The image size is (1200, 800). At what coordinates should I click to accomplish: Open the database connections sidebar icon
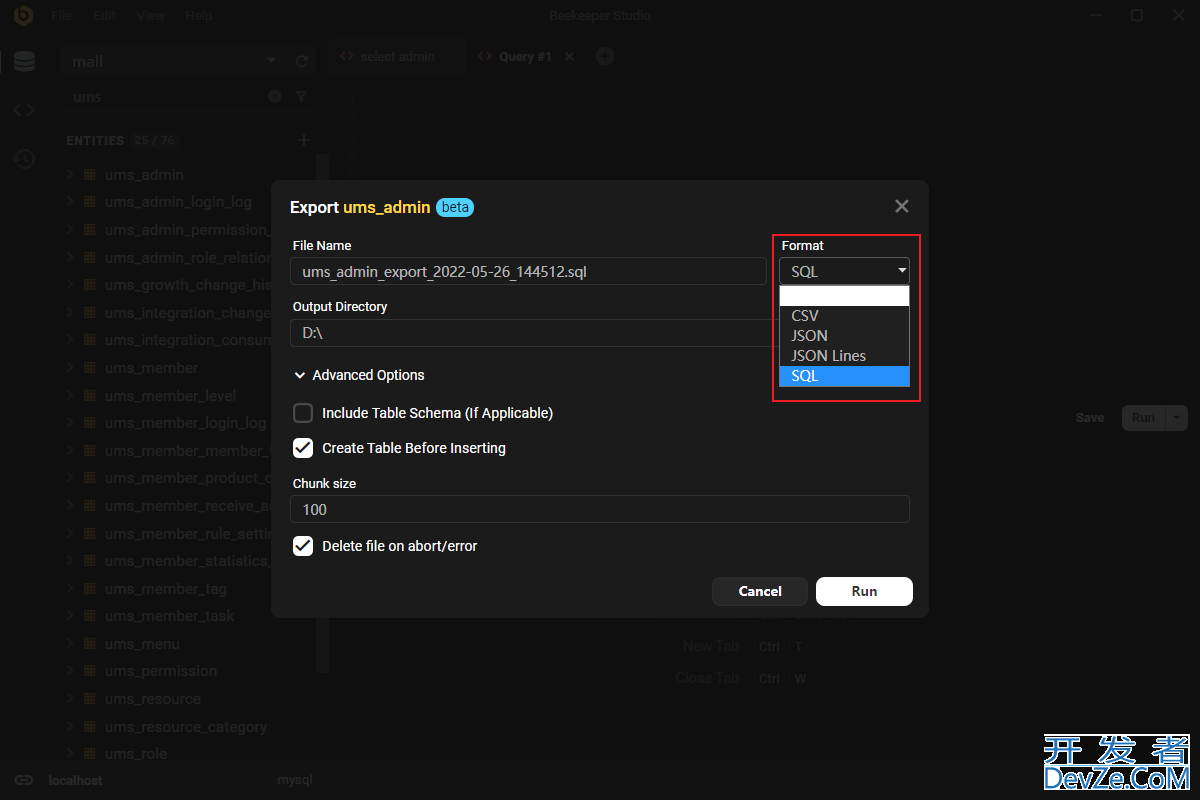click(x=24, y=62)
